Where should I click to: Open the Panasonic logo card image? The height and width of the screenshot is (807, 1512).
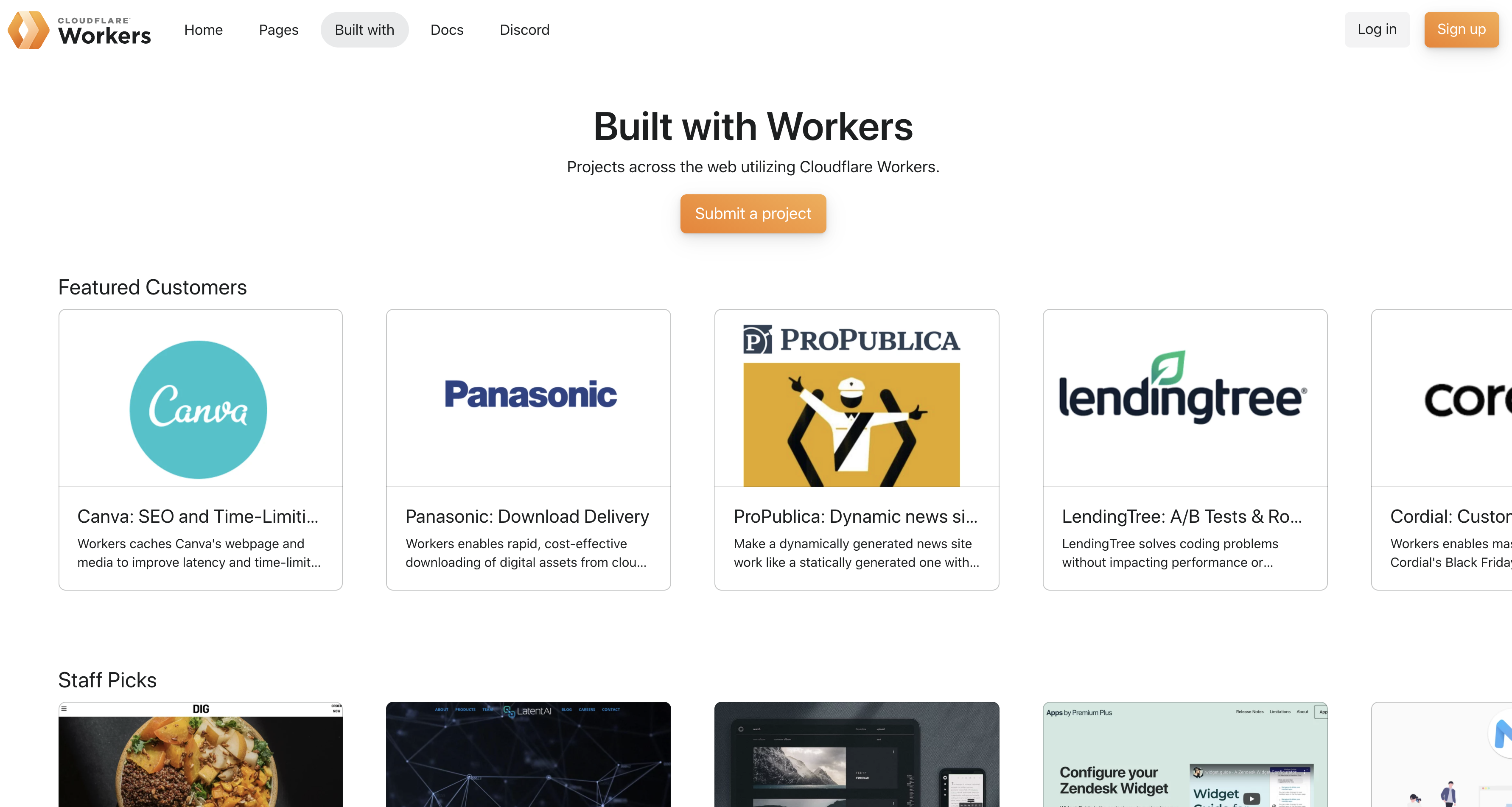[x=528, y=398]
